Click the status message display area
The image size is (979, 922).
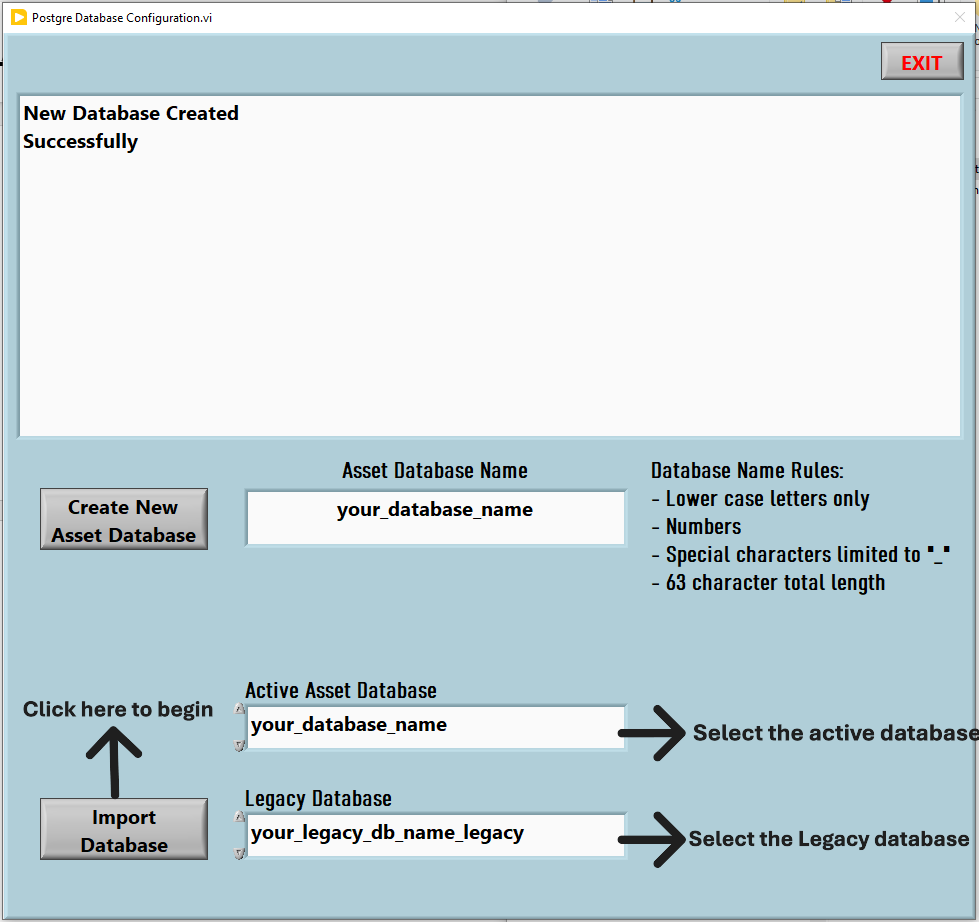click(x=490, y=265)
